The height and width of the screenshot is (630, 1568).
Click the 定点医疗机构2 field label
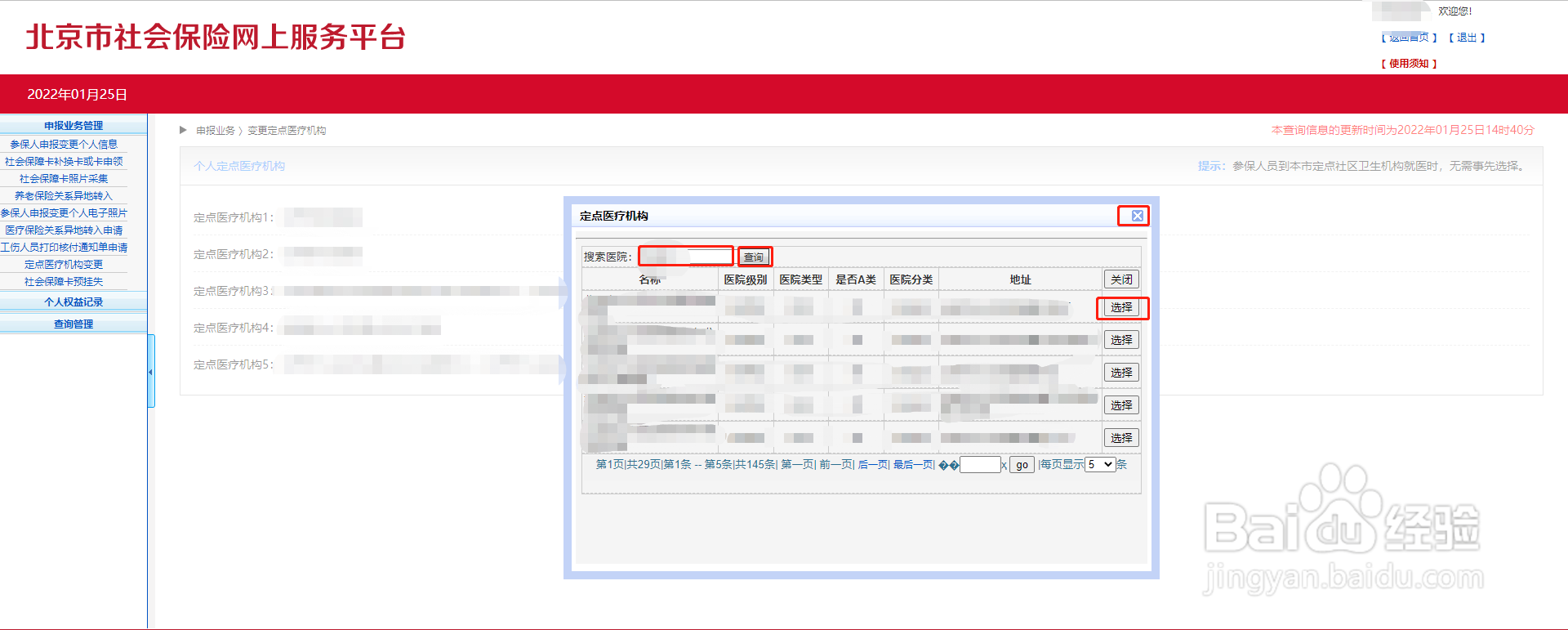click(x=234, y=254)
